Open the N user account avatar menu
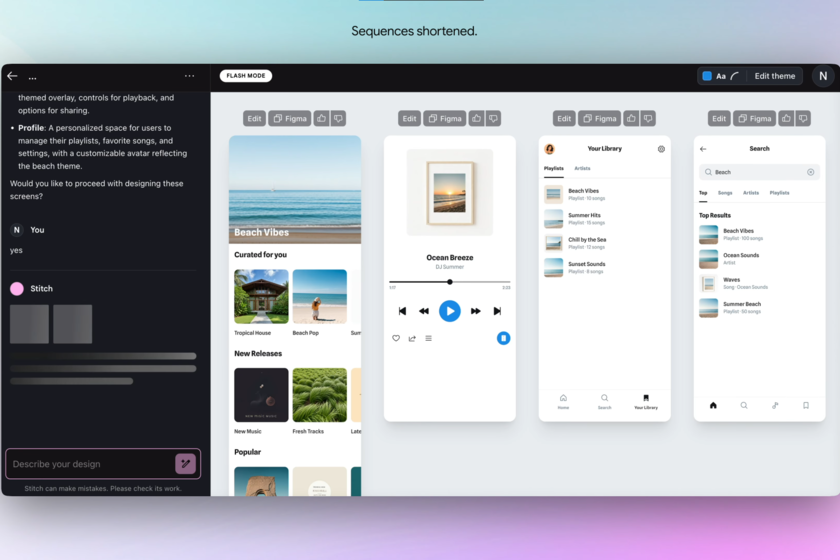Viewport: 840px width, 560px height. pyautogui.click(x=822, y=76)
